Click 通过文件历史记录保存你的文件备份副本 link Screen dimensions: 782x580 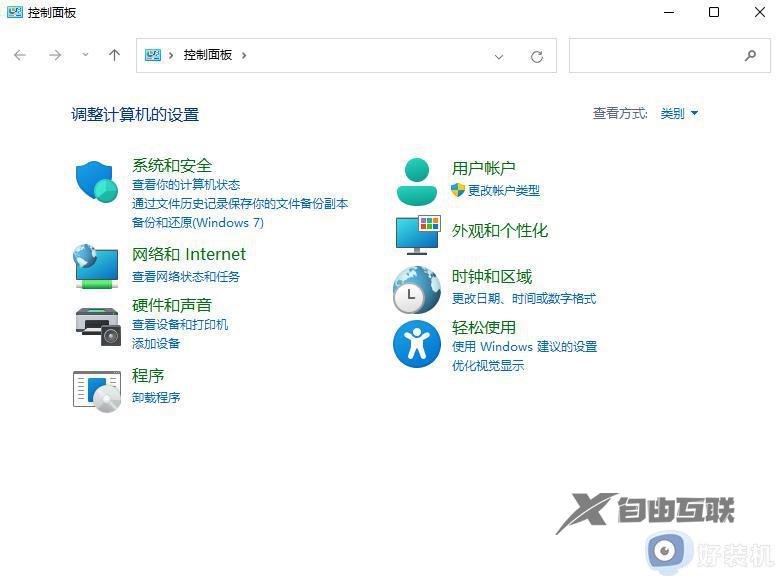pyautogui.click(x=240, y=204)
